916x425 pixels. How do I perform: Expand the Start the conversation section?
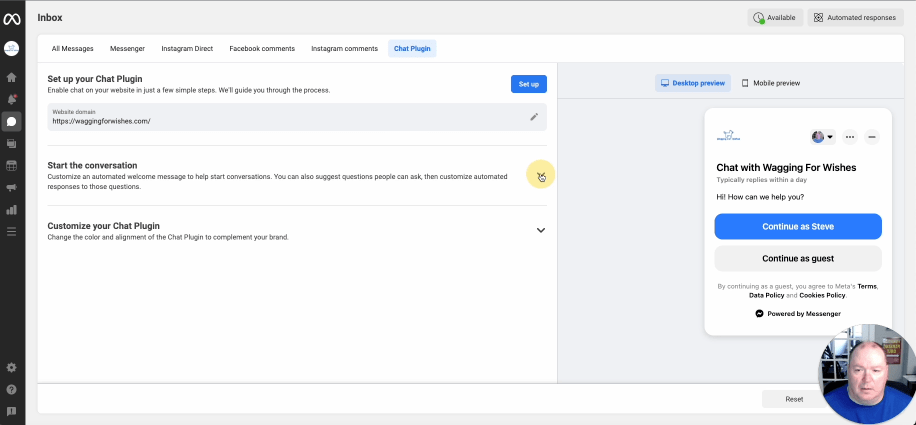pyautogui.click(x=541, y=176)
